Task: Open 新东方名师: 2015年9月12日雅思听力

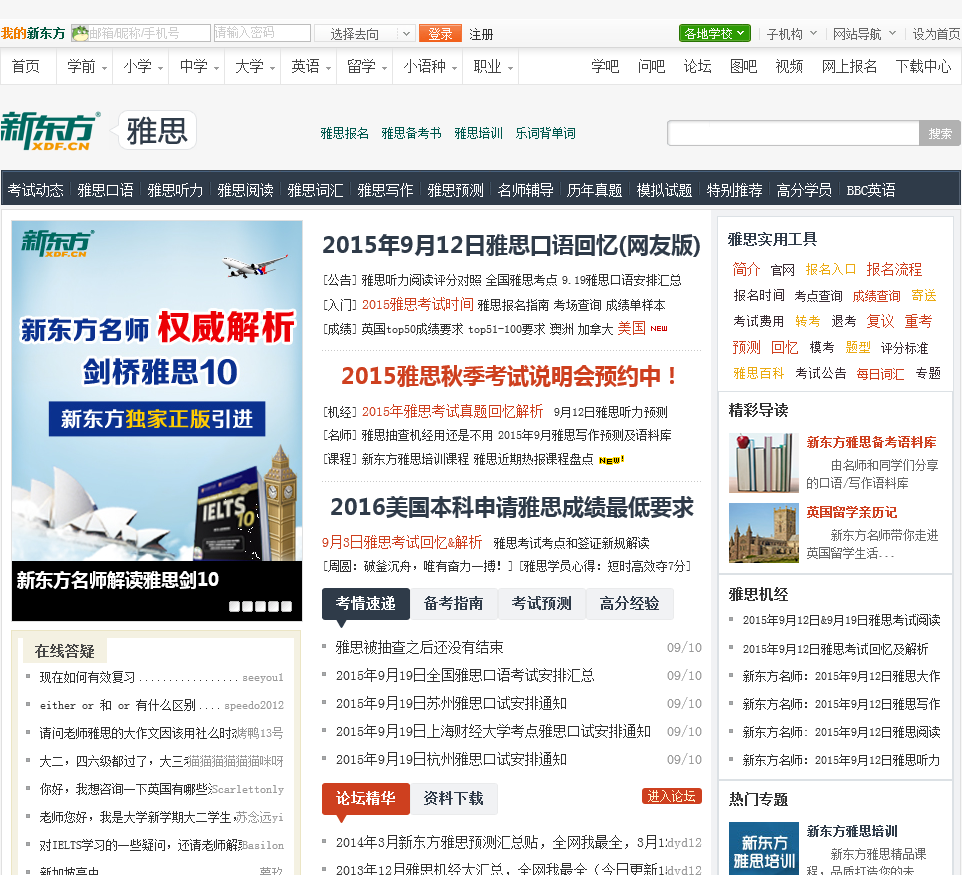Action: tap(841, 760)
